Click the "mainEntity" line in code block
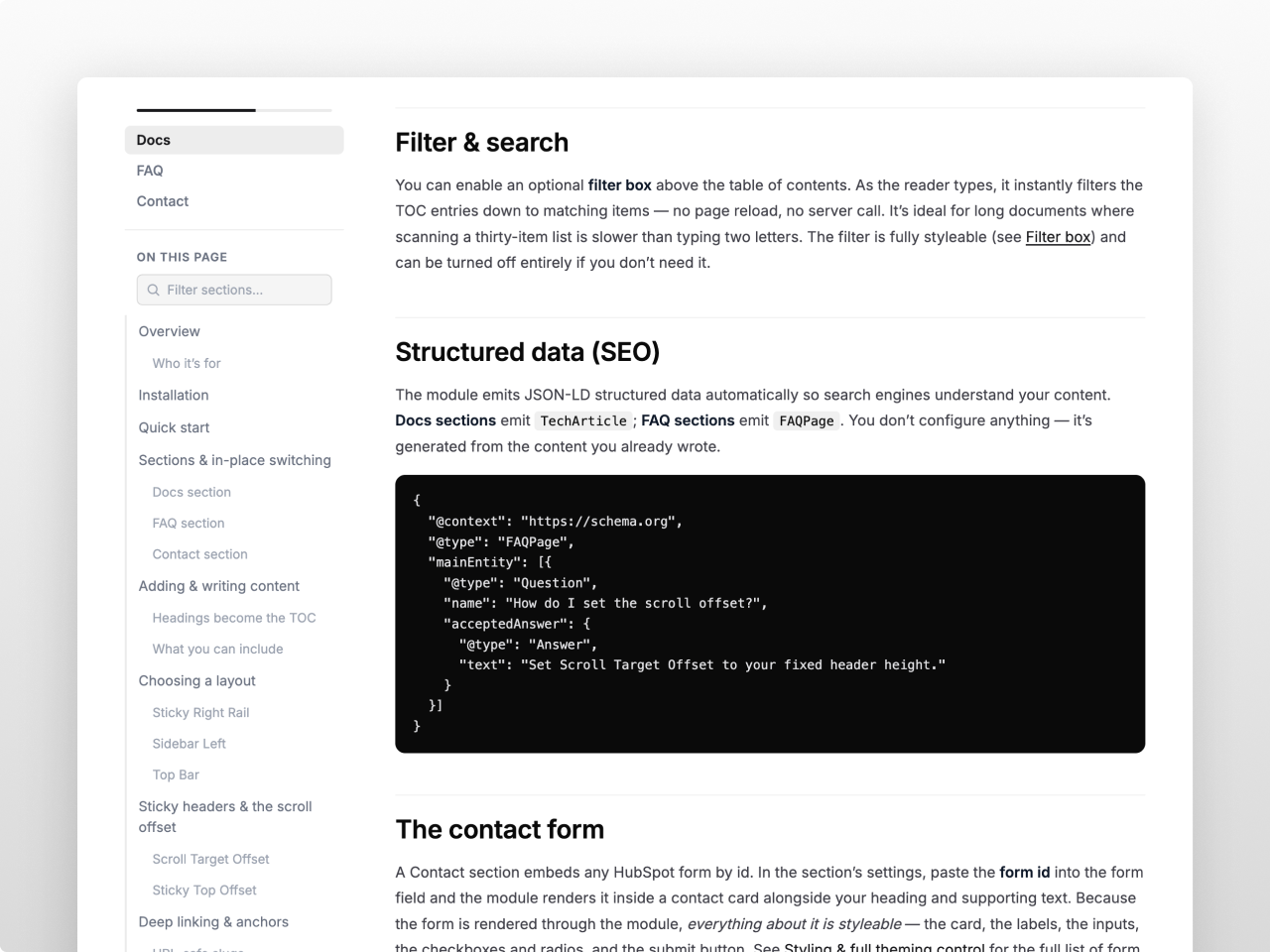The width and height of the screenshot is (1270, 952). pos(490,562)
